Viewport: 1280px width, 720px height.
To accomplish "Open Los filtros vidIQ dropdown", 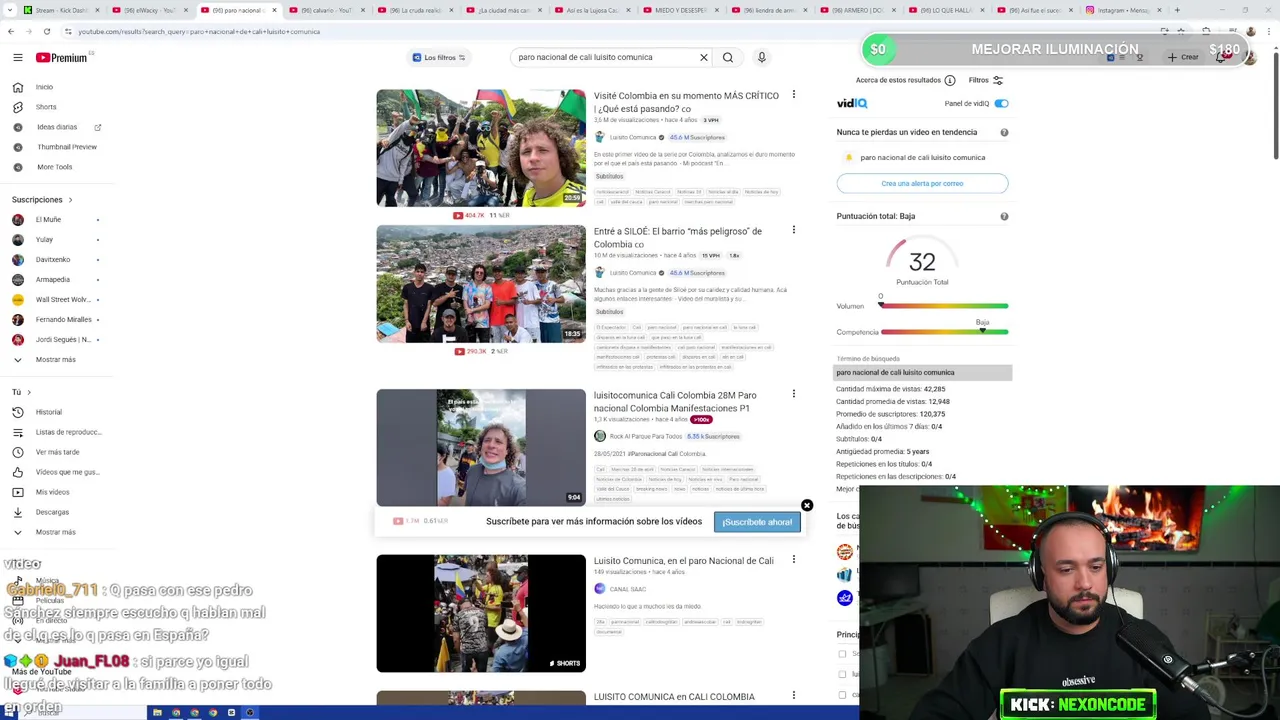I will [x=439, y=57].
